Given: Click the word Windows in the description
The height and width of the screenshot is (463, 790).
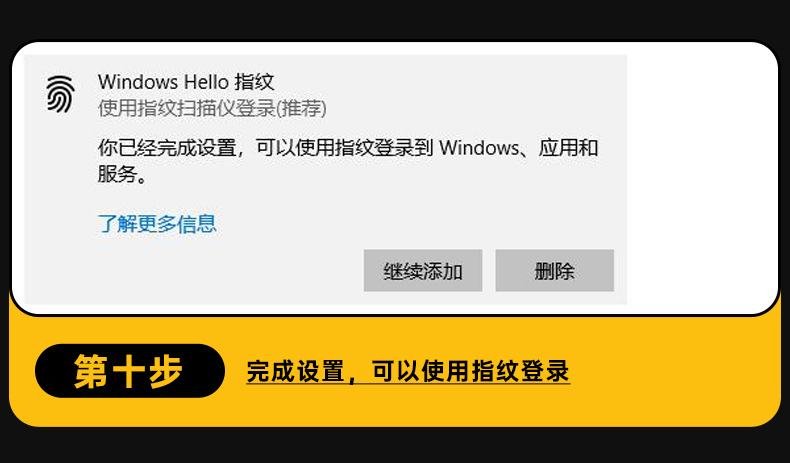Looking at the screenshot, I should click(479, 148).
